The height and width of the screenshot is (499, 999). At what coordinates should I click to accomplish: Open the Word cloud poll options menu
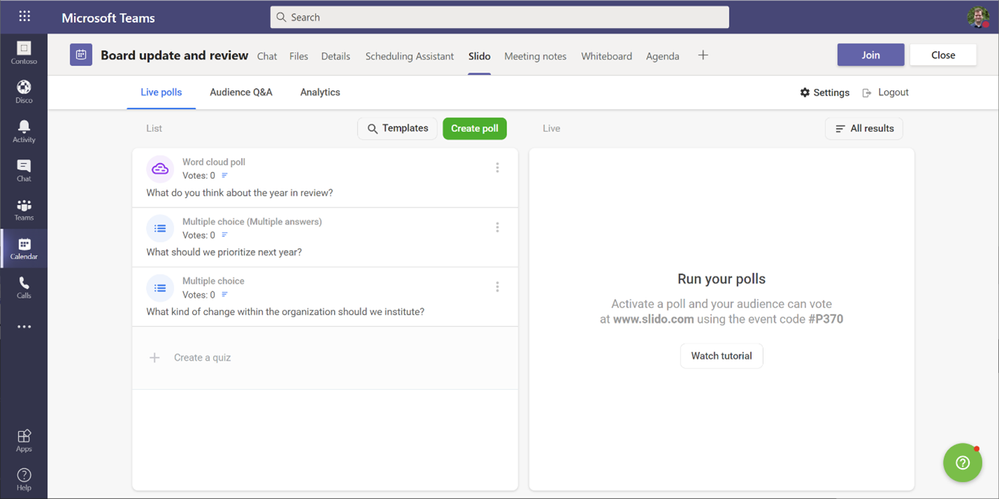498,168
